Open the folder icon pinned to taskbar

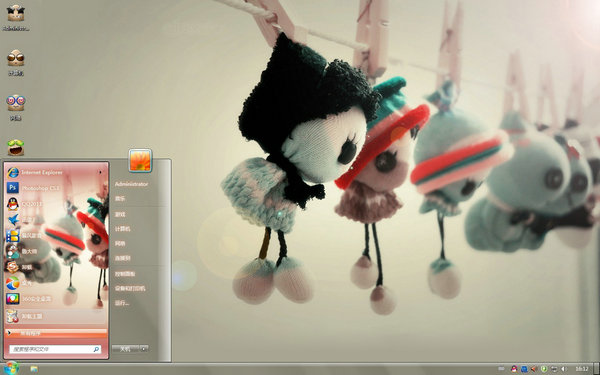(34, 369)
